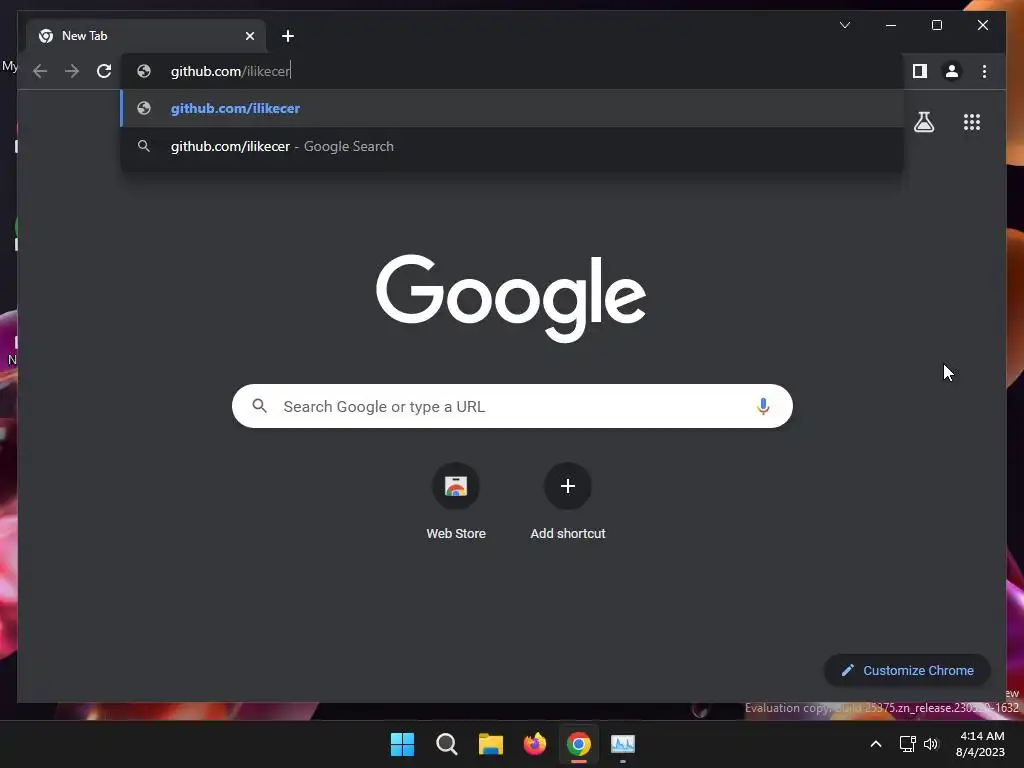Click the Customize Chrome button
The height and width of the screenshot is (768, 1024).
tap(907, 671)
